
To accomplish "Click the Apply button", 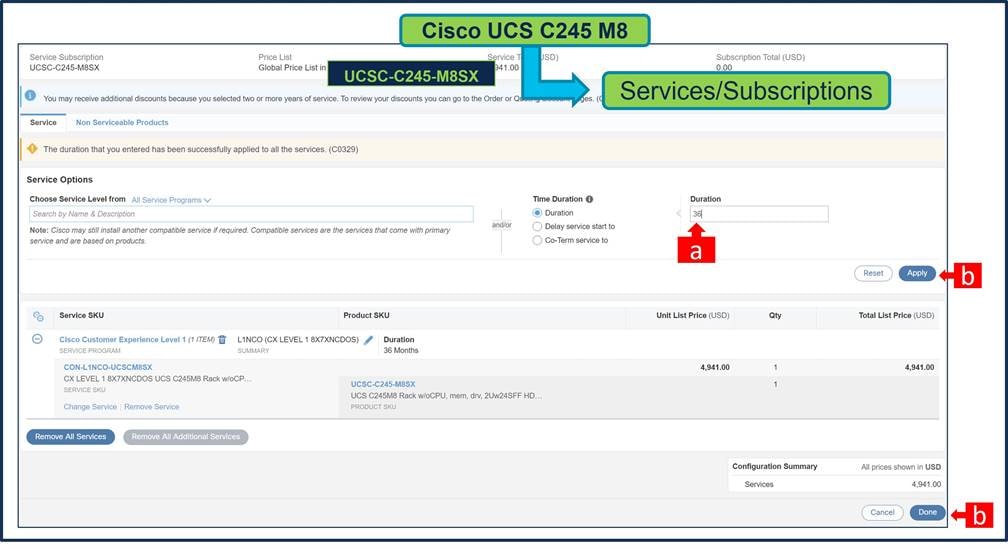I will tap(917, 273).
